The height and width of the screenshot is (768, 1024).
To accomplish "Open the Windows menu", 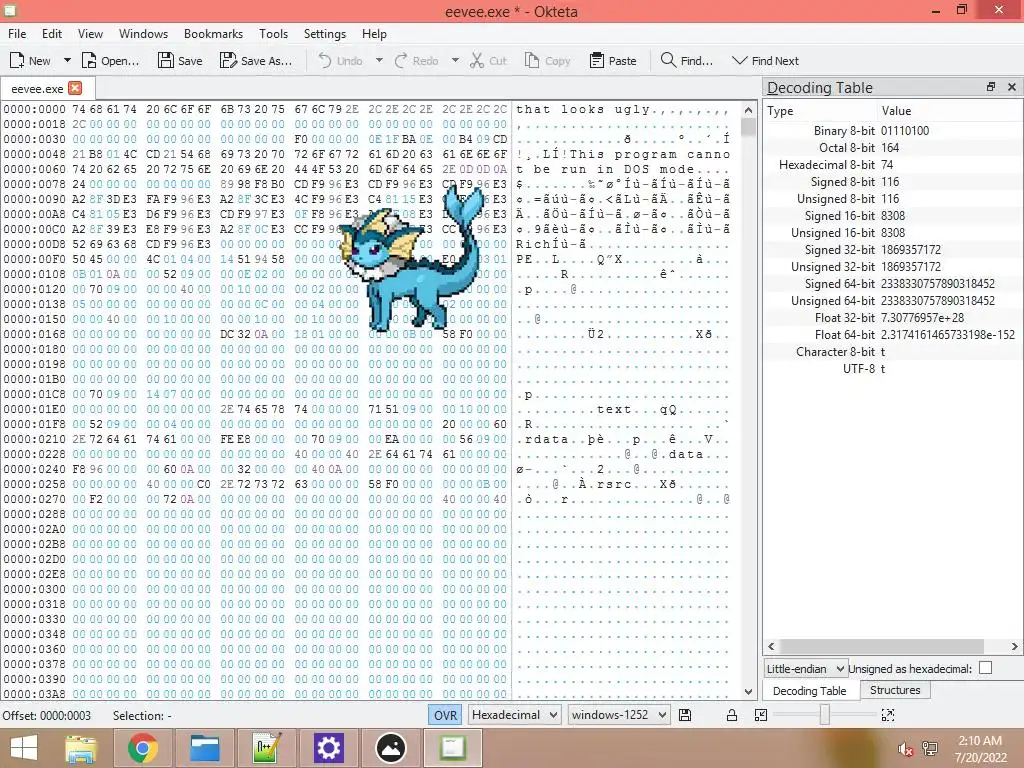I will [x=143, y=34].
